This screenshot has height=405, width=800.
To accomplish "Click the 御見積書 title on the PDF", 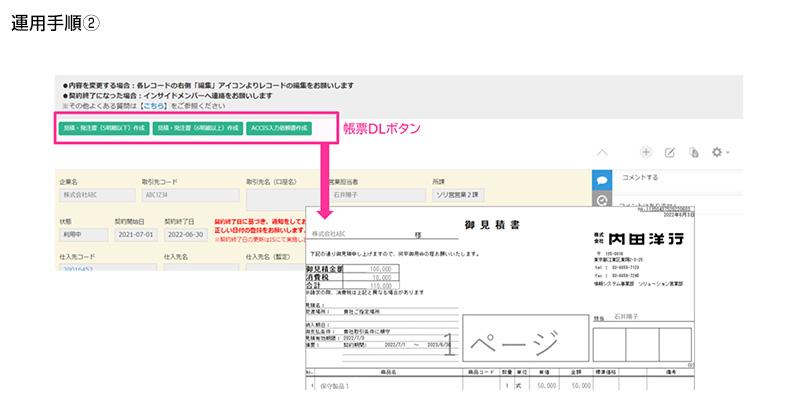I will (x=492, y=225).
